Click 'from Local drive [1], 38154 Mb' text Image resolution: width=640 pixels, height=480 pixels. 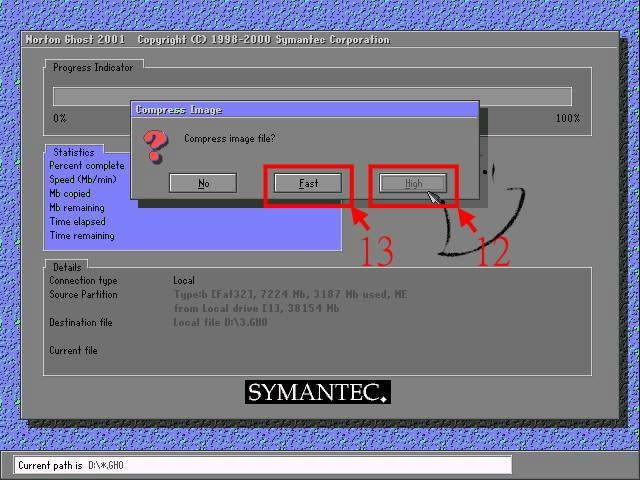coord(256,308)
